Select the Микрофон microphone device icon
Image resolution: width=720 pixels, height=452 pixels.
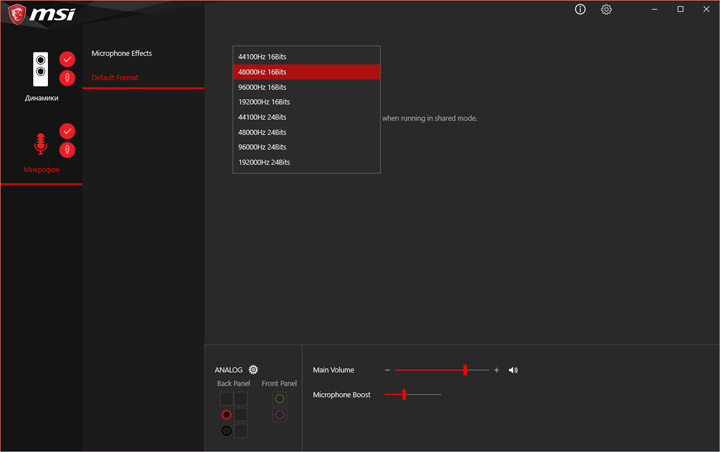(x=40, y=144)
